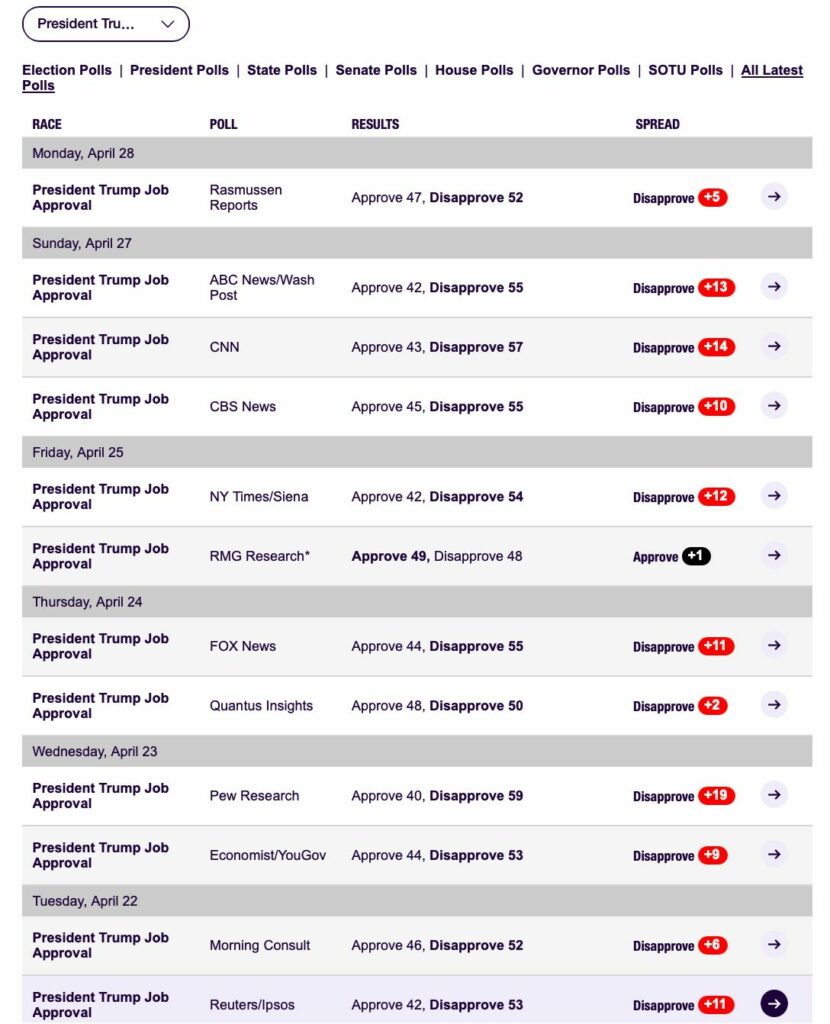Click the NY Times/Siena row arrow
Image resolution: width=830 pixels, height=1024 pixels.
(774, 496)
